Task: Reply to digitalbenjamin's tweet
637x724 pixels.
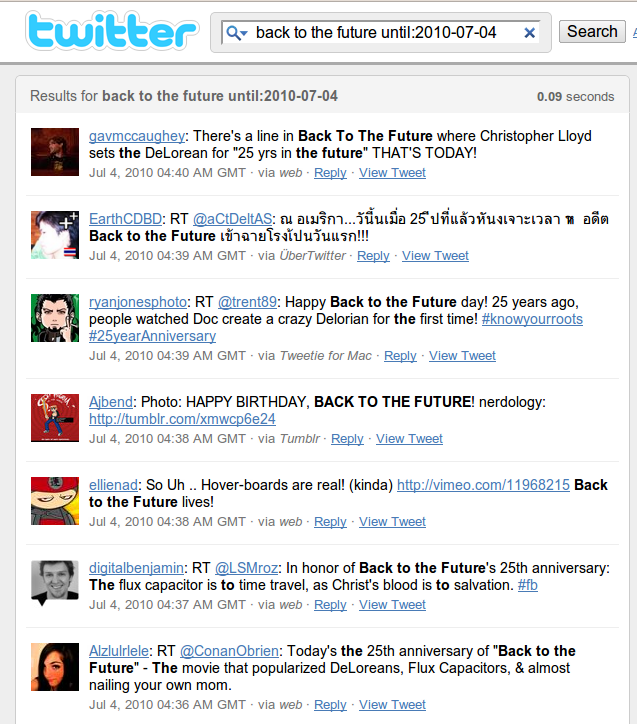Action: point(330,605)
